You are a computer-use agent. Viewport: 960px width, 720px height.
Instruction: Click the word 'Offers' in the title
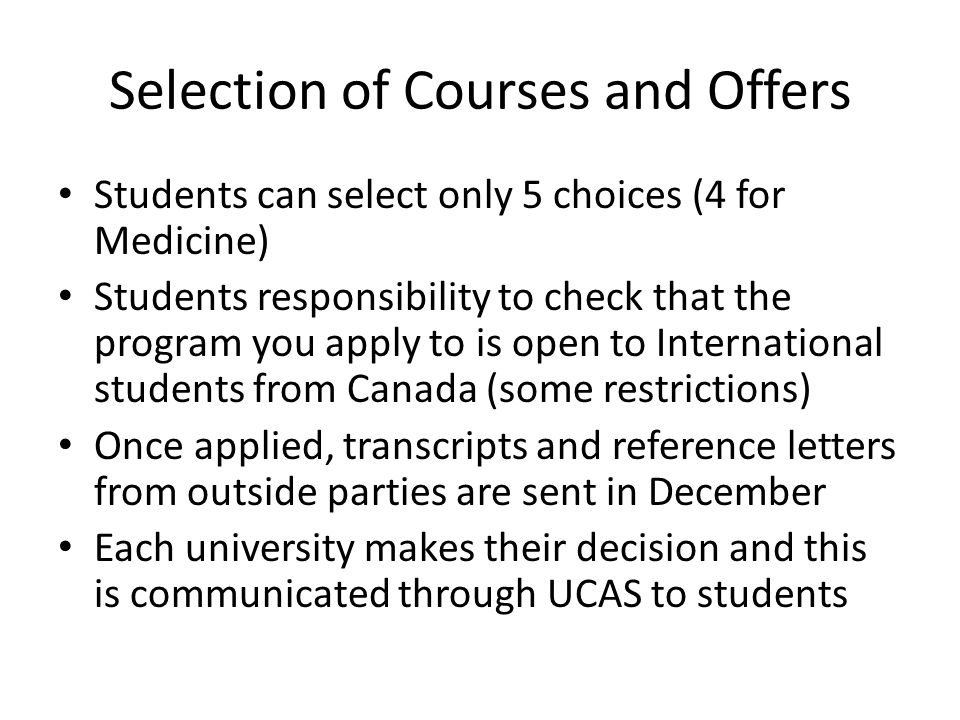(779, 91)
